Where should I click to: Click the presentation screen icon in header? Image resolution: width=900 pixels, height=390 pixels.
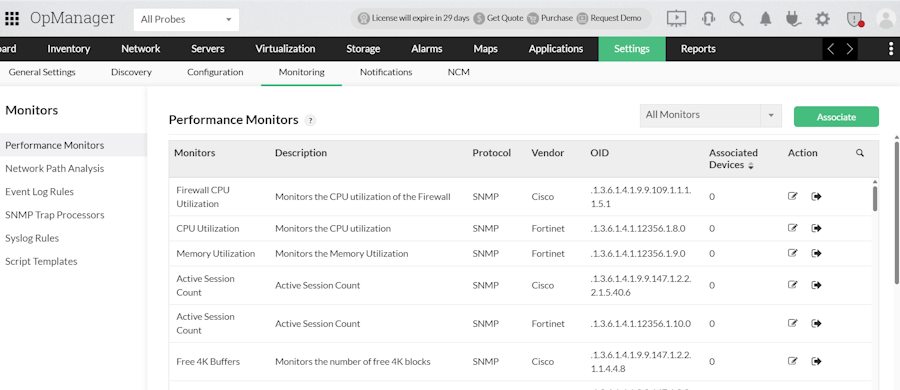click(x=677, y=18)
